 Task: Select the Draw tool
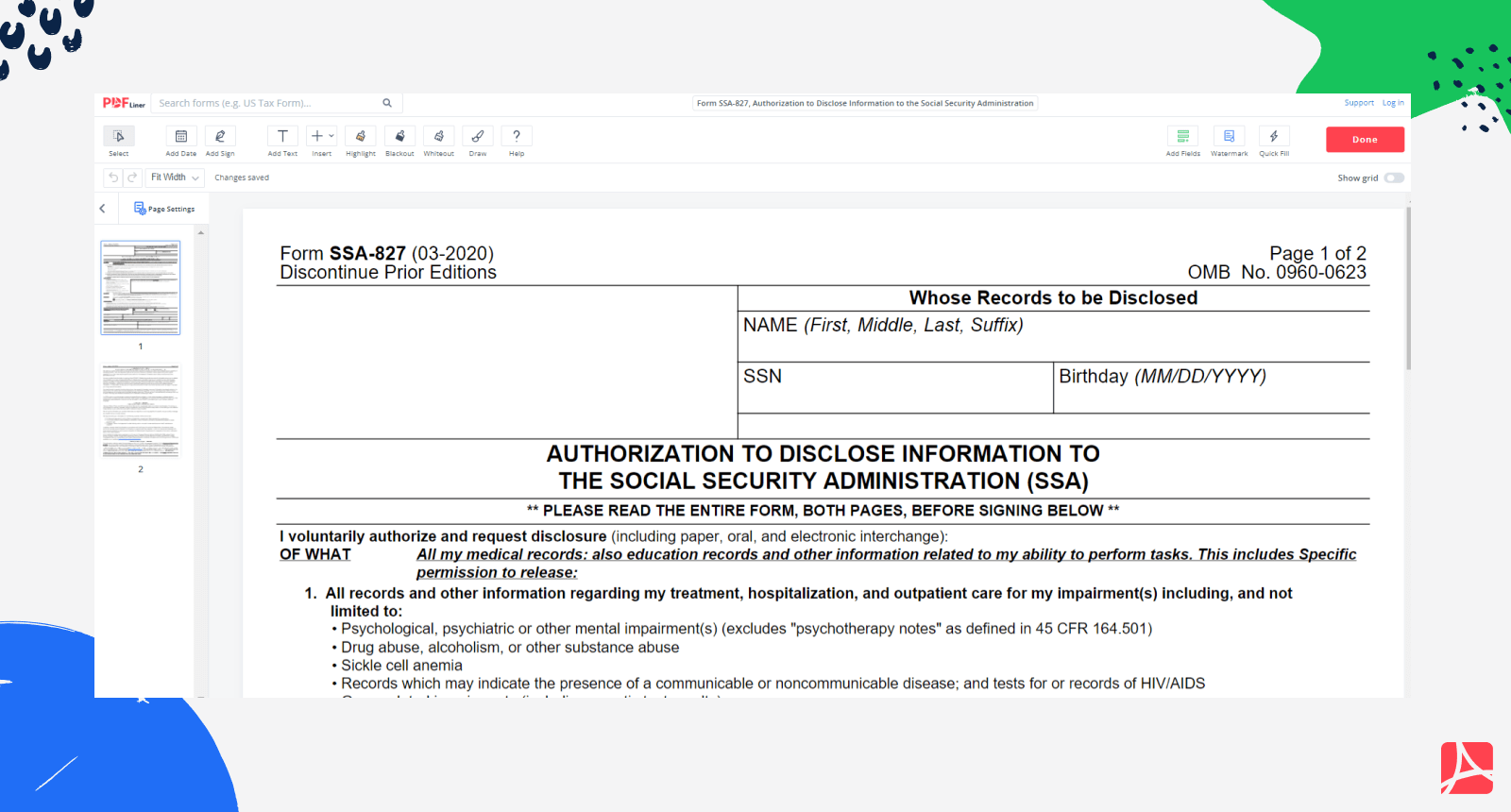point(478,137)
